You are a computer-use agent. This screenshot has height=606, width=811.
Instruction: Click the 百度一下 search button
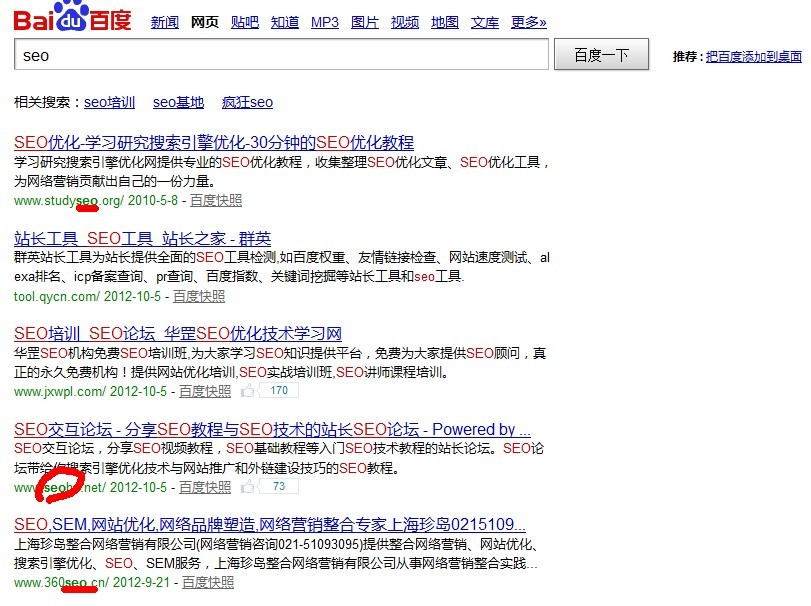[601, 54]
